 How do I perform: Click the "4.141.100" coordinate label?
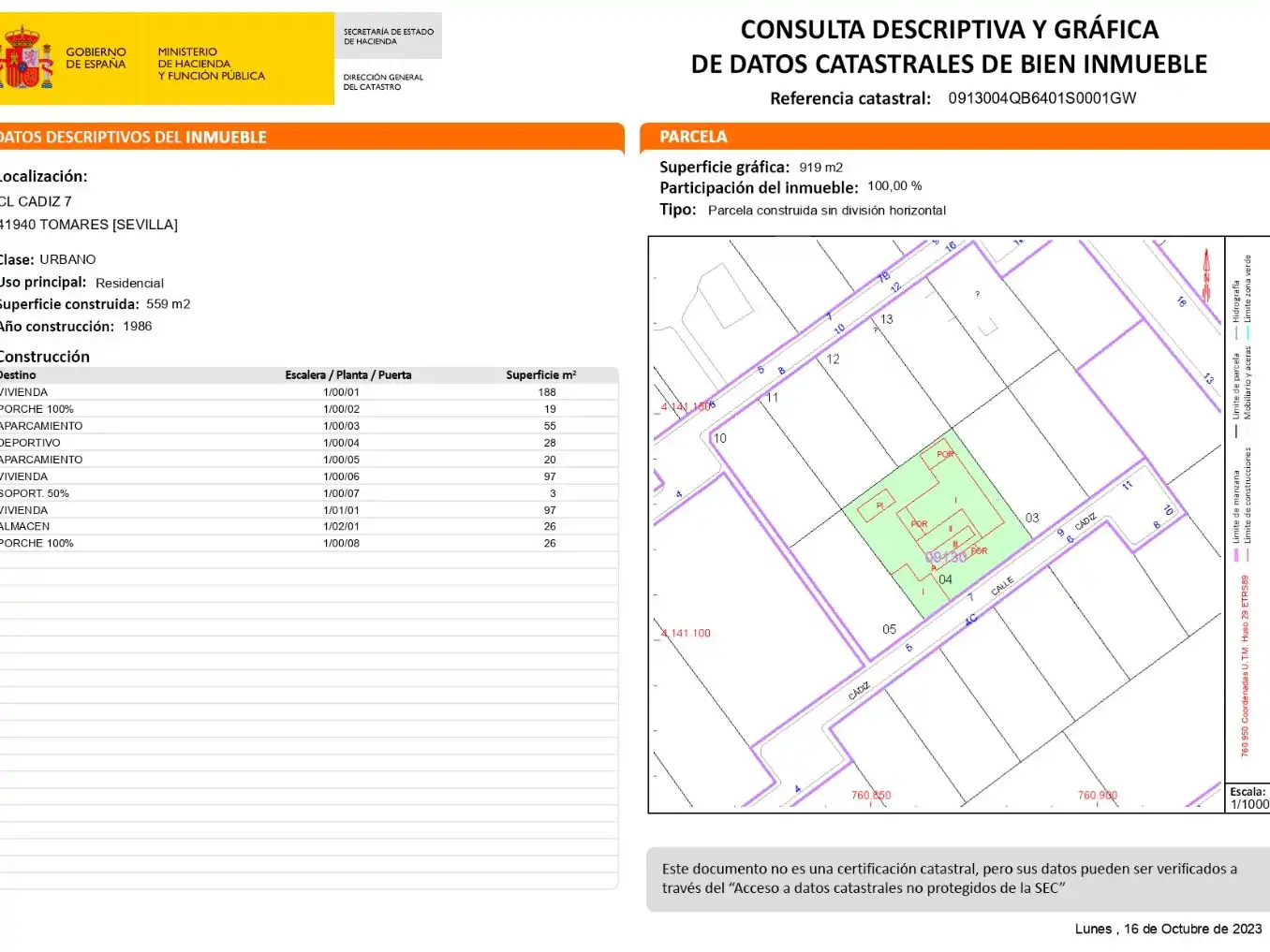[x=687, y=634]
